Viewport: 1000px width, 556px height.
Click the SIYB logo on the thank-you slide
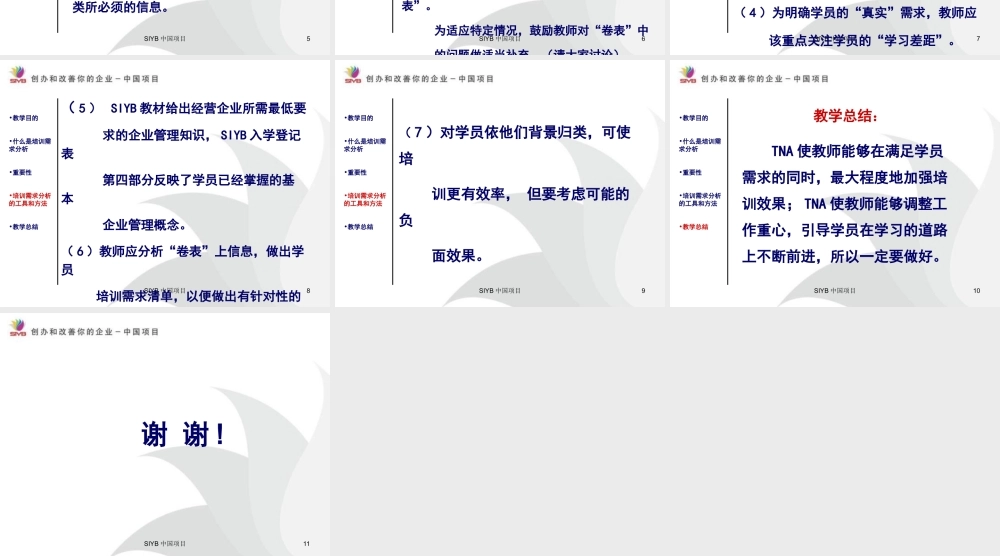[x=18, y=328]
